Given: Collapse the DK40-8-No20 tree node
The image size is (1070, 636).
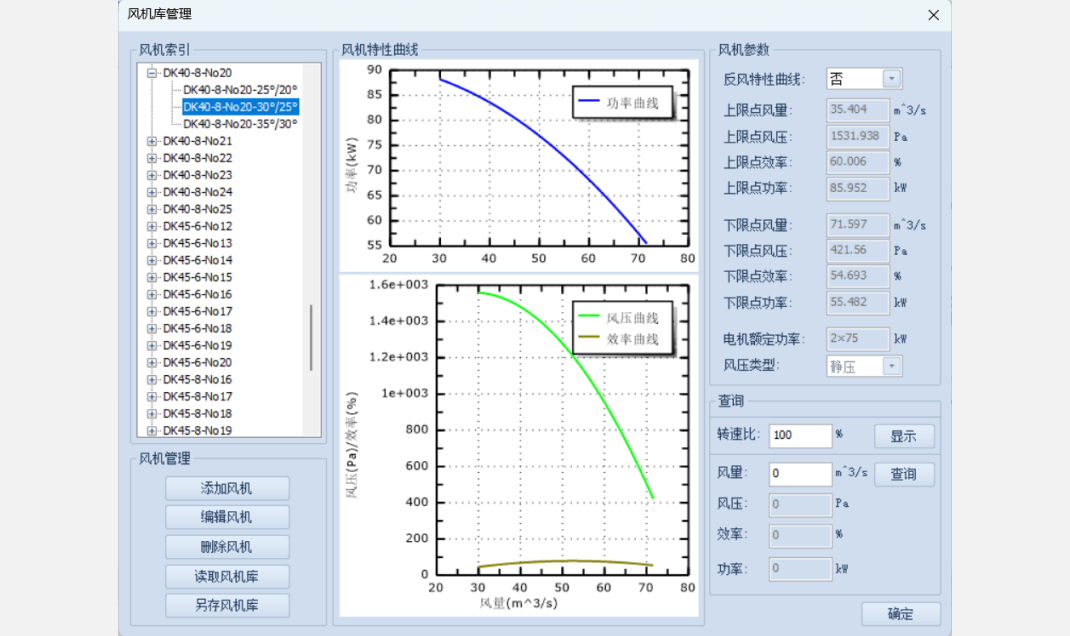Looking at the screenshot, I should 152,72.
